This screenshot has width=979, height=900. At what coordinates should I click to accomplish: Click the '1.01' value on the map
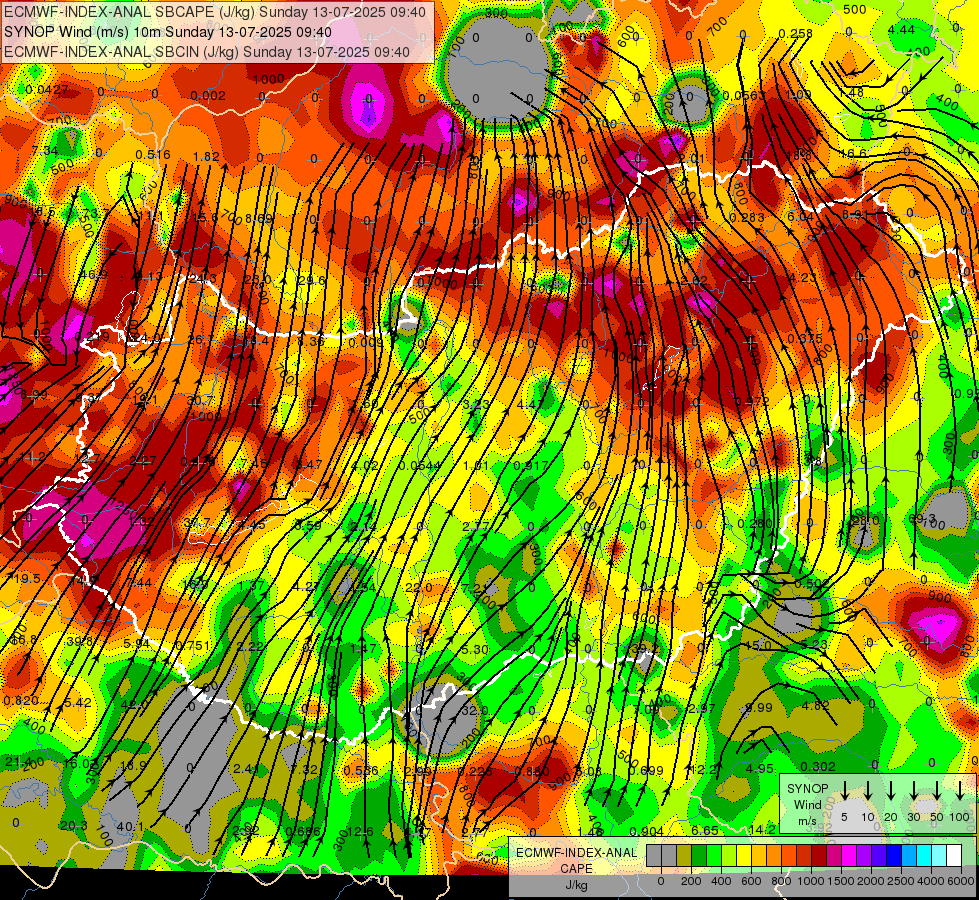[x=476, y=465]
